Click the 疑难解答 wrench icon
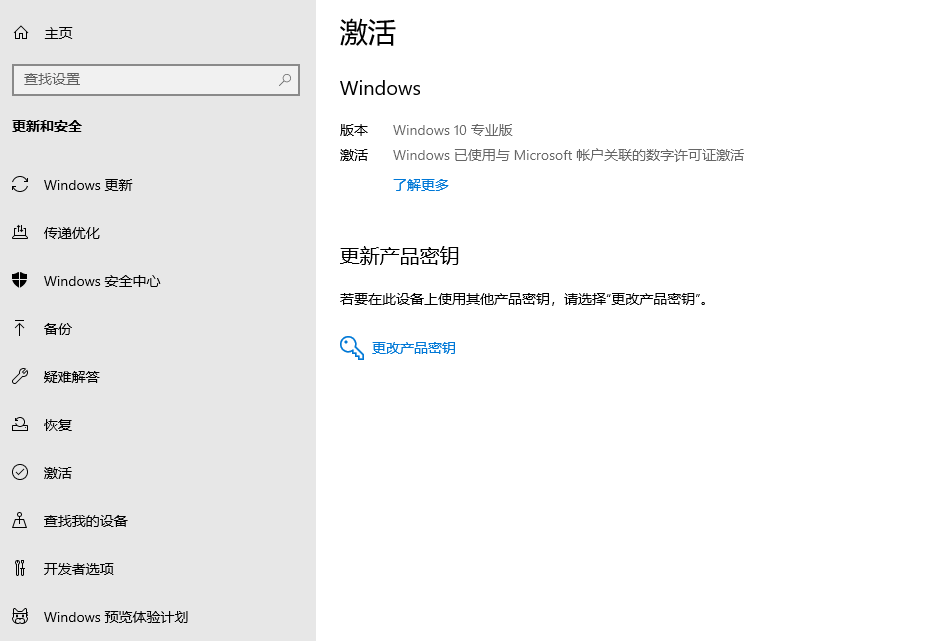Viewport: 934px width, 641px height. (20, 376)
